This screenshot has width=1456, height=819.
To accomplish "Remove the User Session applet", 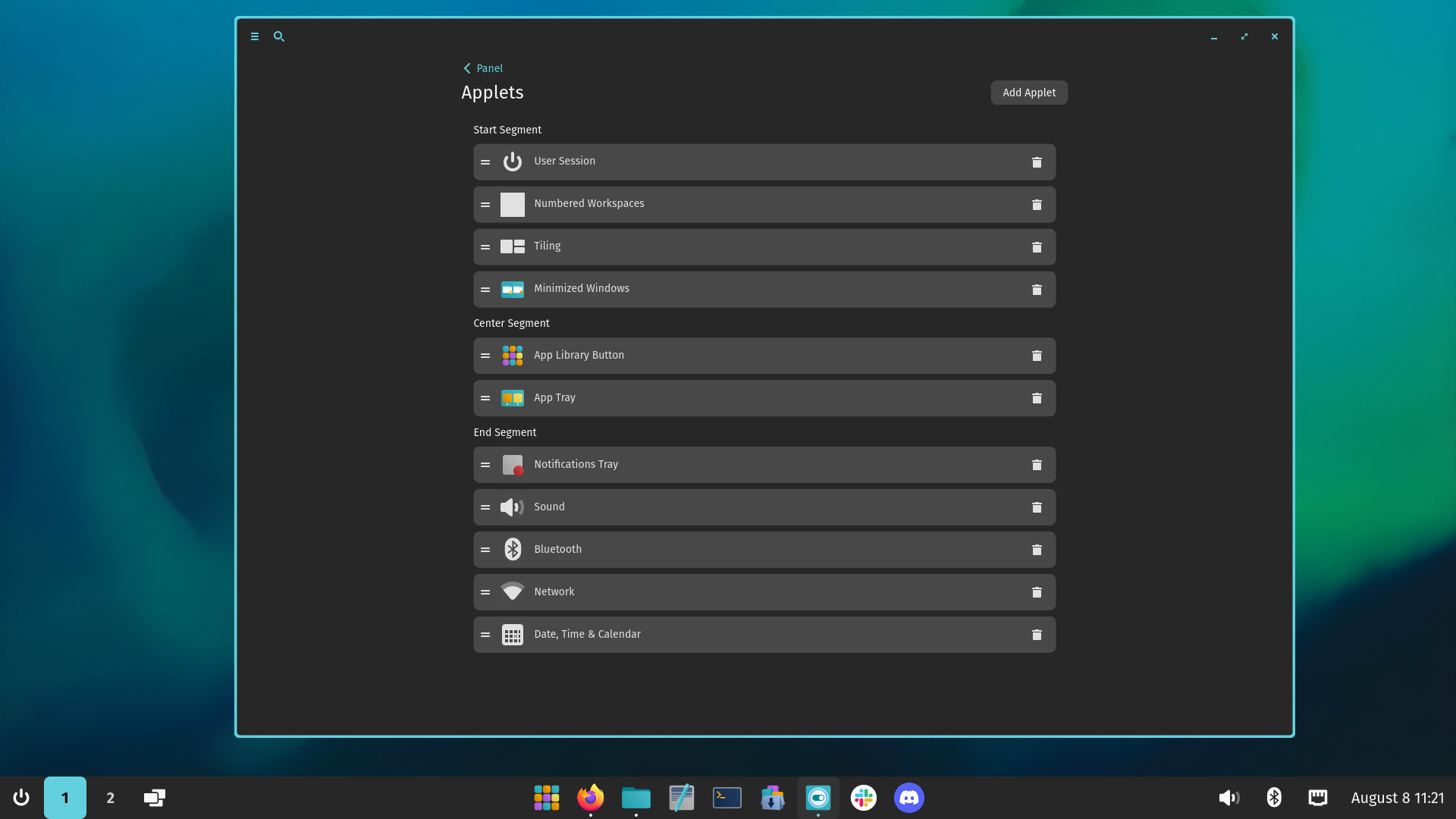I will tap(1037, 162).
